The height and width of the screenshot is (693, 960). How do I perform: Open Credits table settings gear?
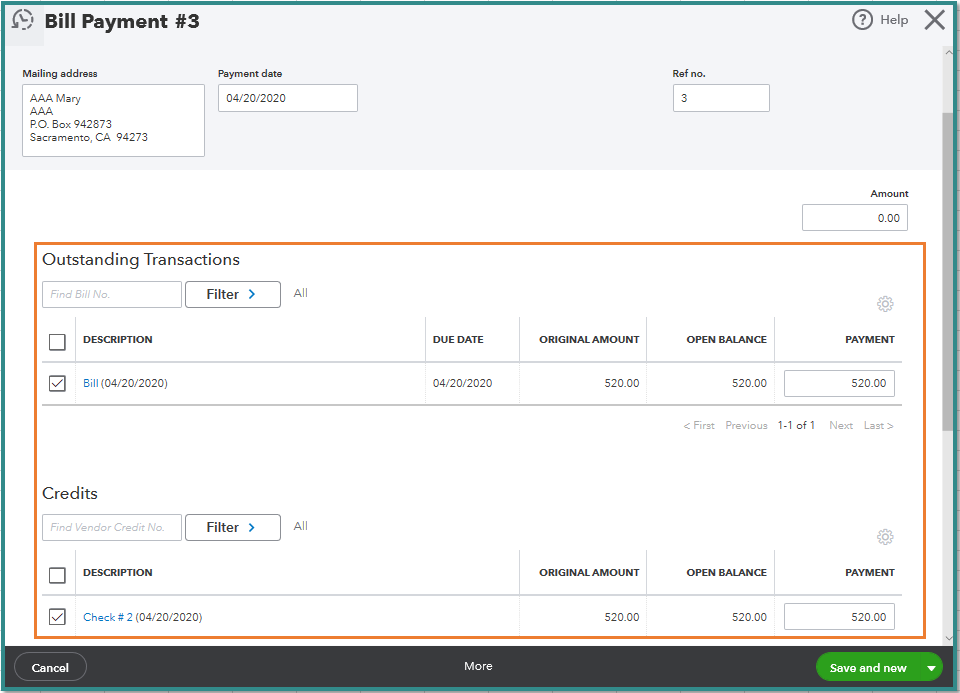pyautogui.click(x=885, y=537)
